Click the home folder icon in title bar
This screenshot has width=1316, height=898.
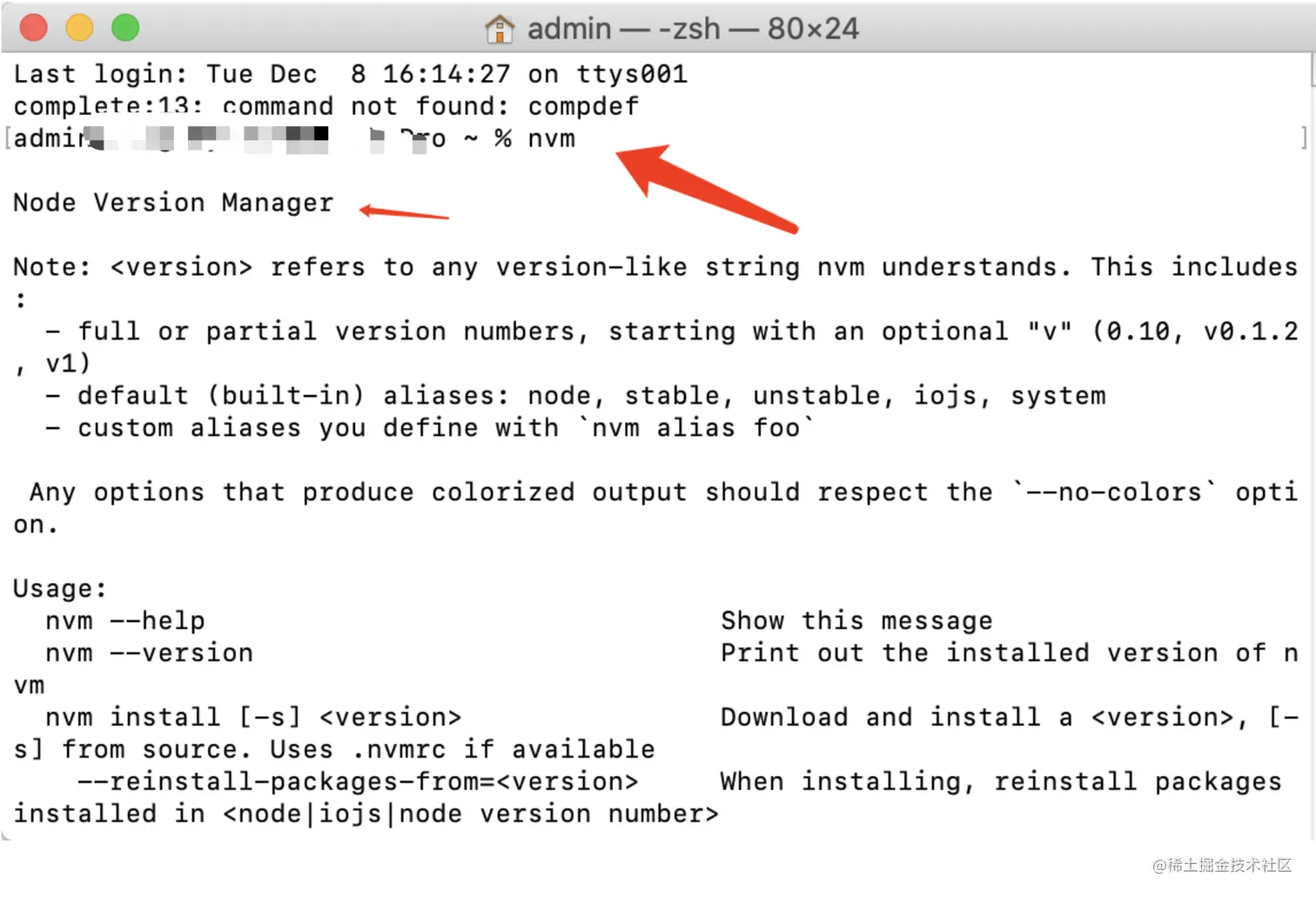500,29
